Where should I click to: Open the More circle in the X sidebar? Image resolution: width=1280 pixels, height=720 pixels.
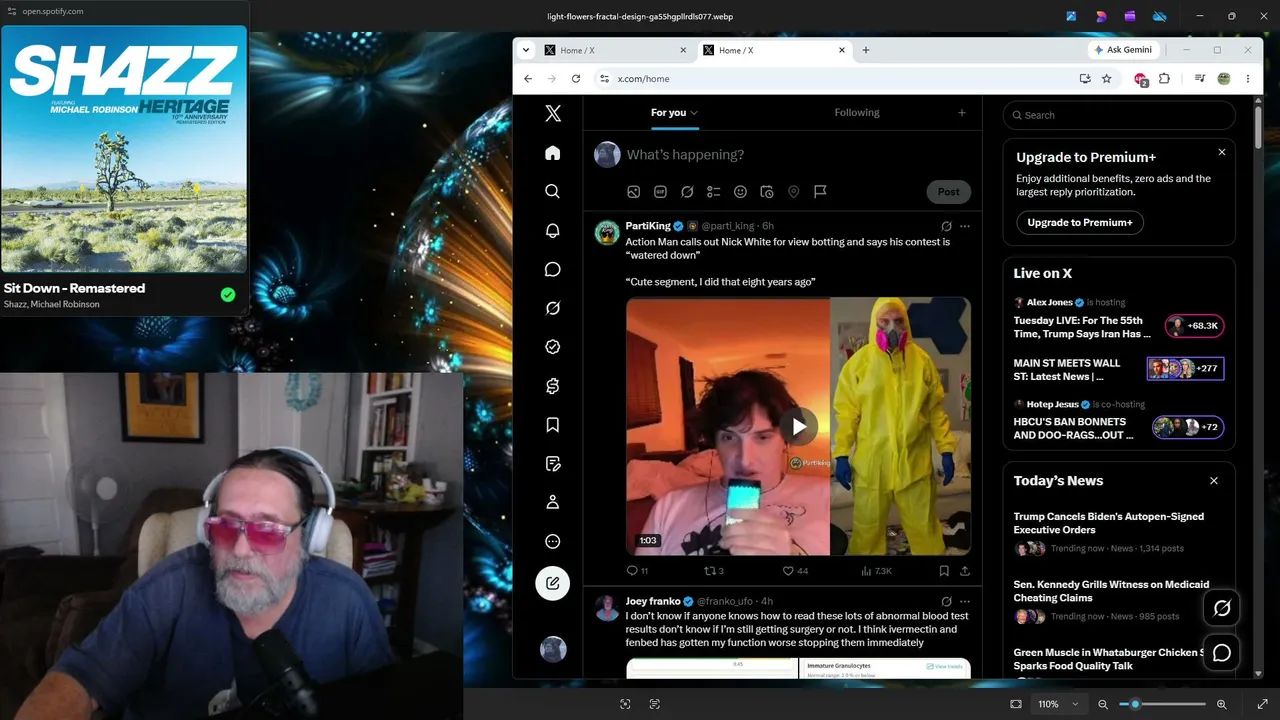553,541
